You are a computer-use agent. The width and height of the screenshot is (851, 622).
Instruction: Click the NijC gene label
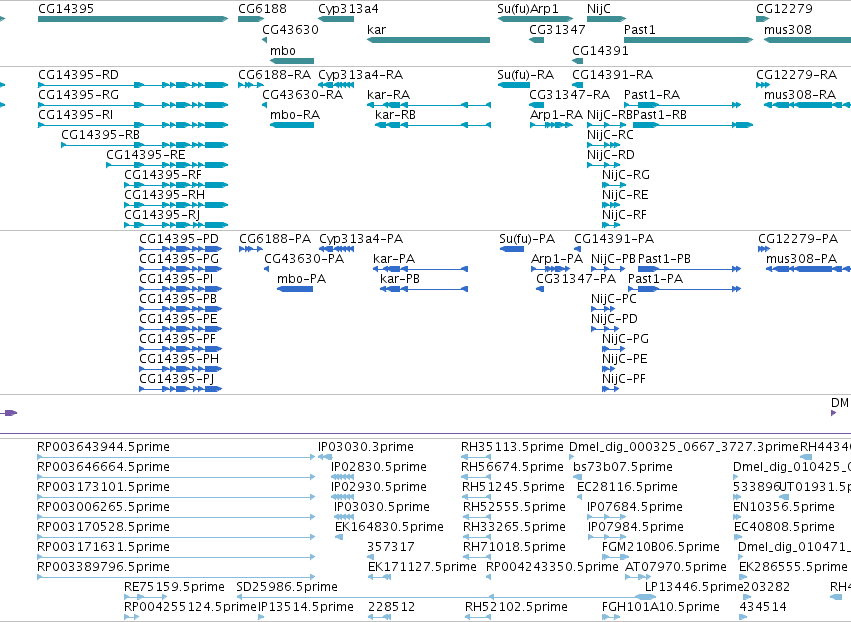pyautogui.click(x=599, y=9)
